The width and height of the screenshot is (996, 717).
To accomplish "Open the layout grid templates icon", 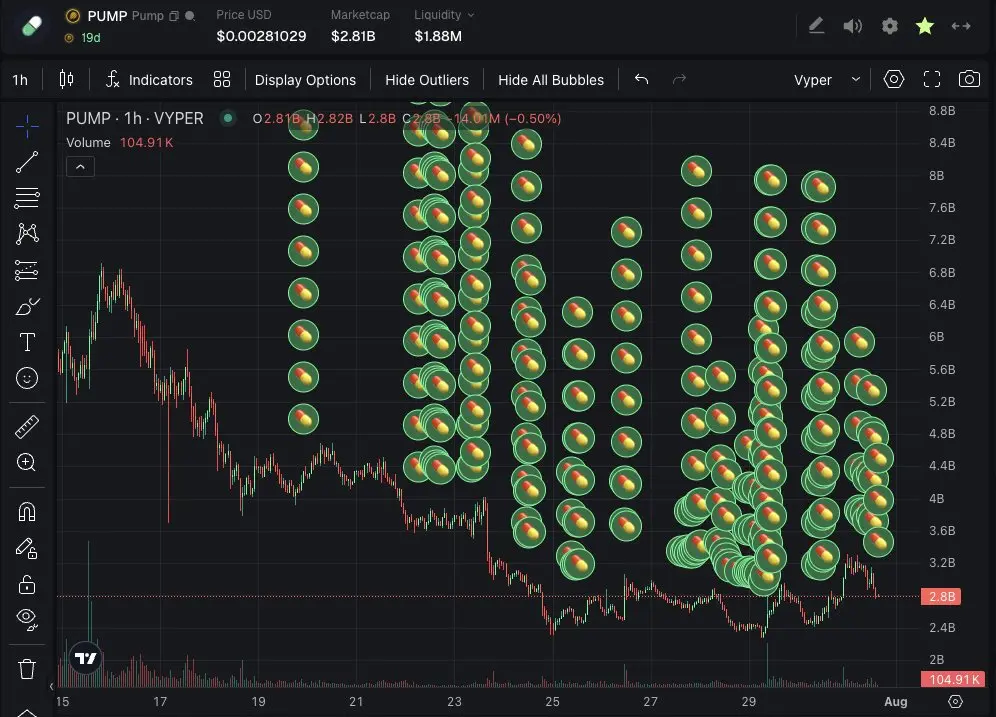I will tap(222, 79).
